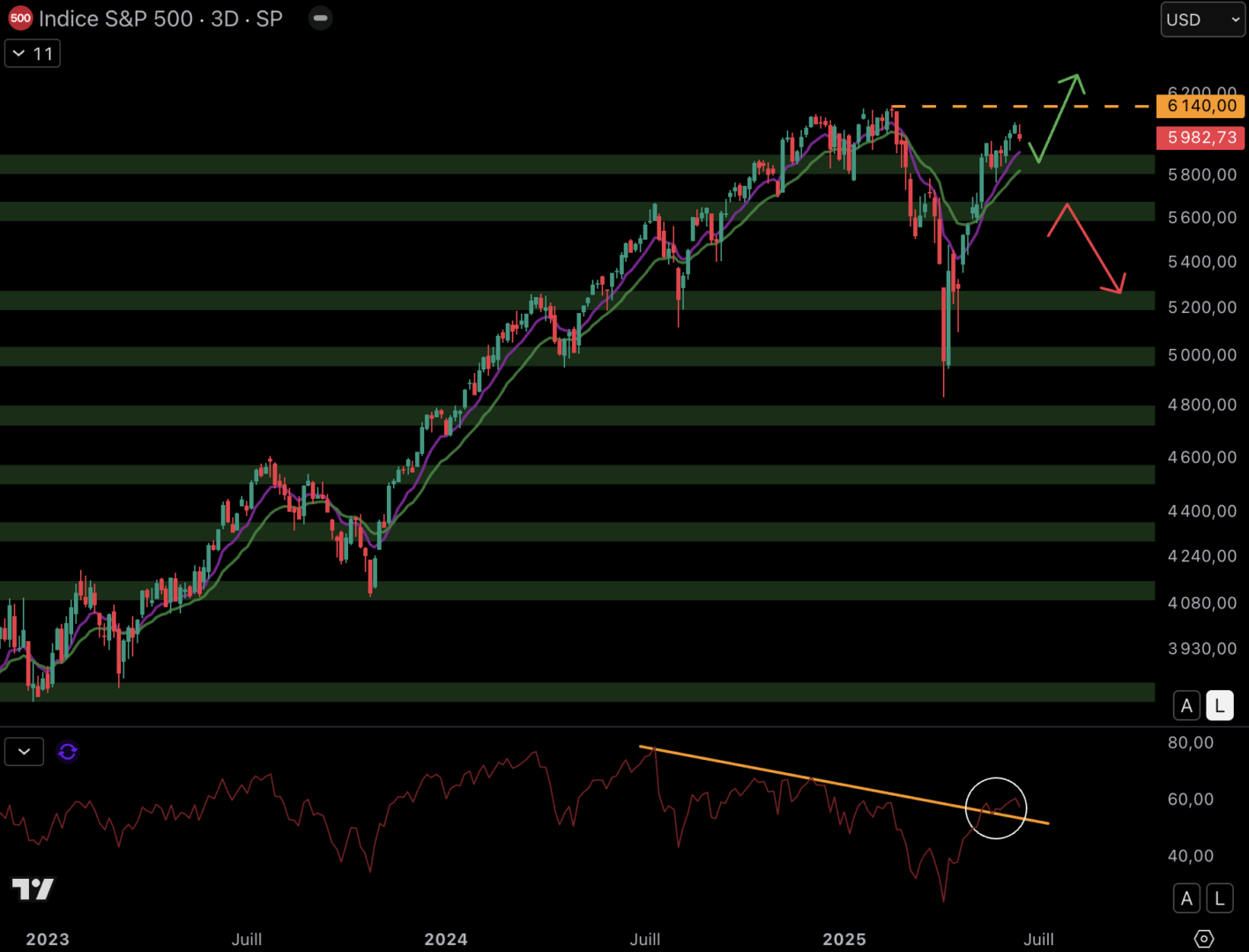Click the TradingView logo in indicator pane

33,889
